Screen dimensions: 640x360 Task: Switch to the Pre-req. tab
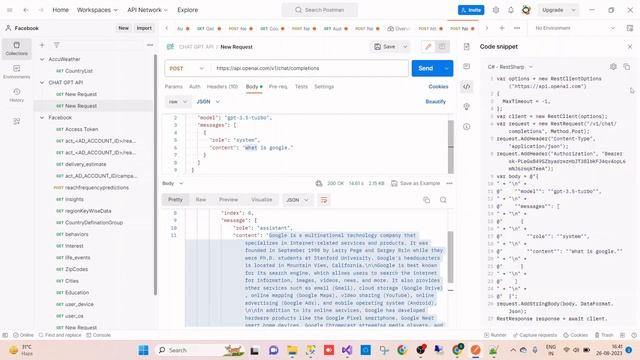(278, 87)
